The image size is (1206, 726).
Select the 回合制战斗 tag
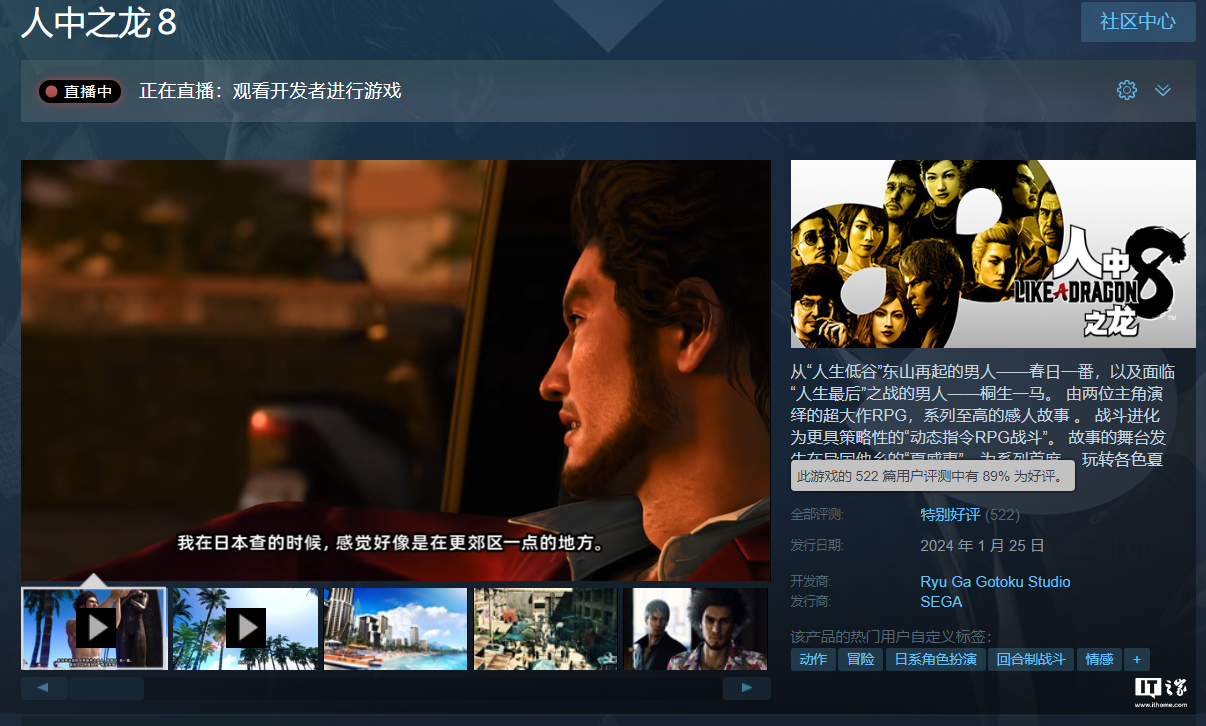[1030, 659]
